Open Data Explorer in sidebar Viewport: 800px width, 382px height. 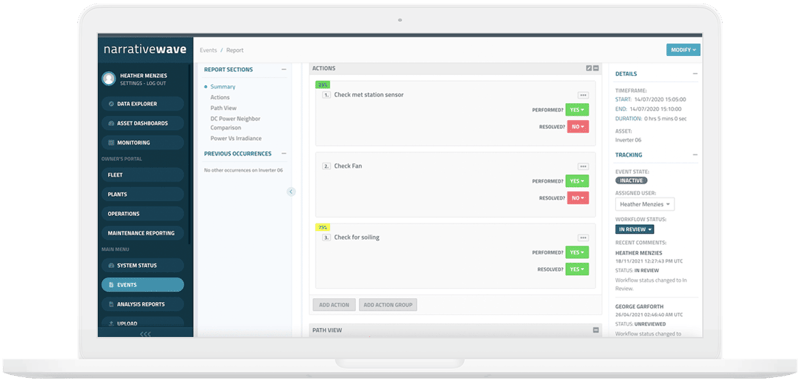point(142,104)
